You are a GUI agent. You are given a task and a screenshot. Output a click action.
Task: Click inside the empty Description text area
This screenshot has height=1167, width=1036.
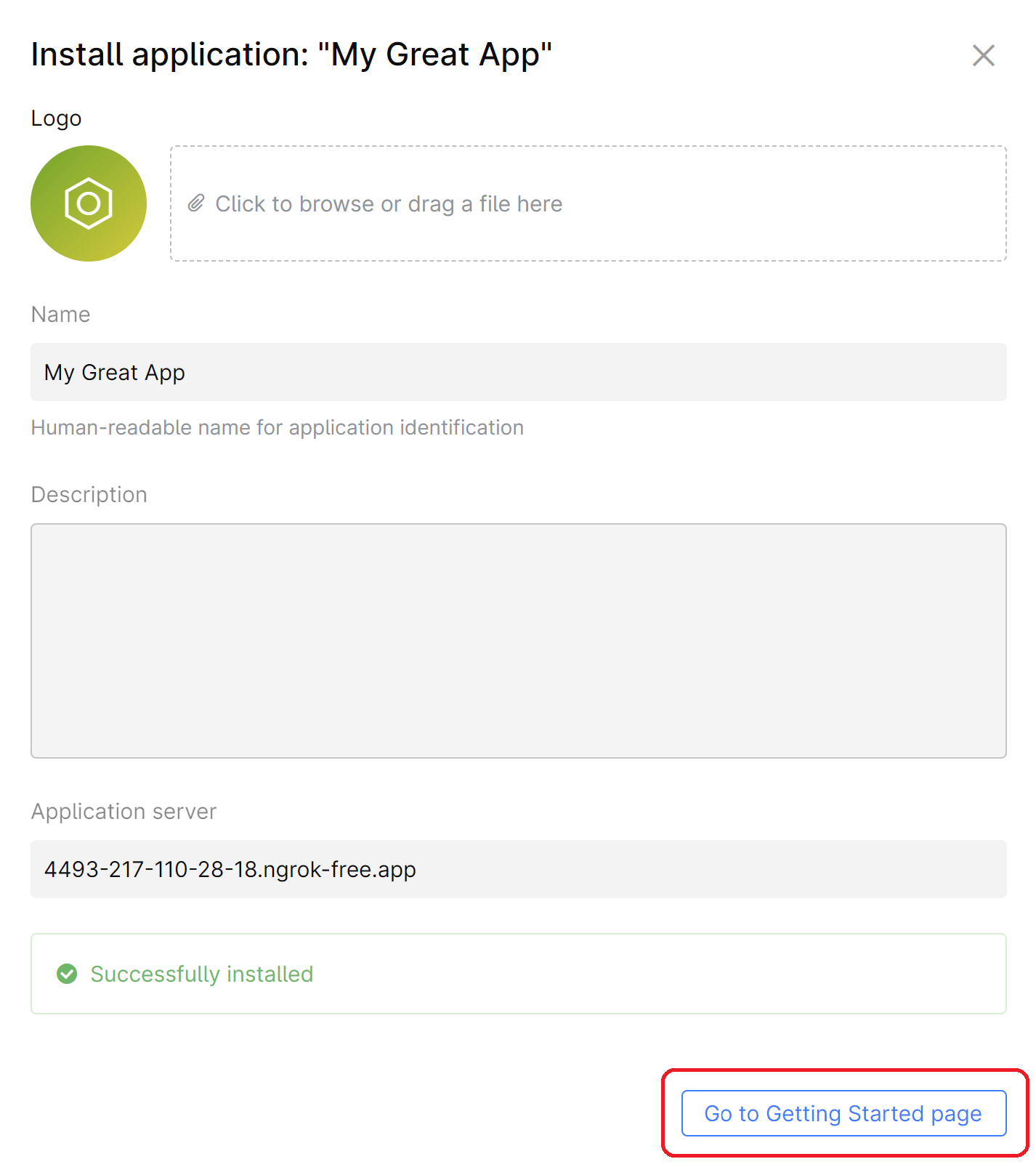518,640
